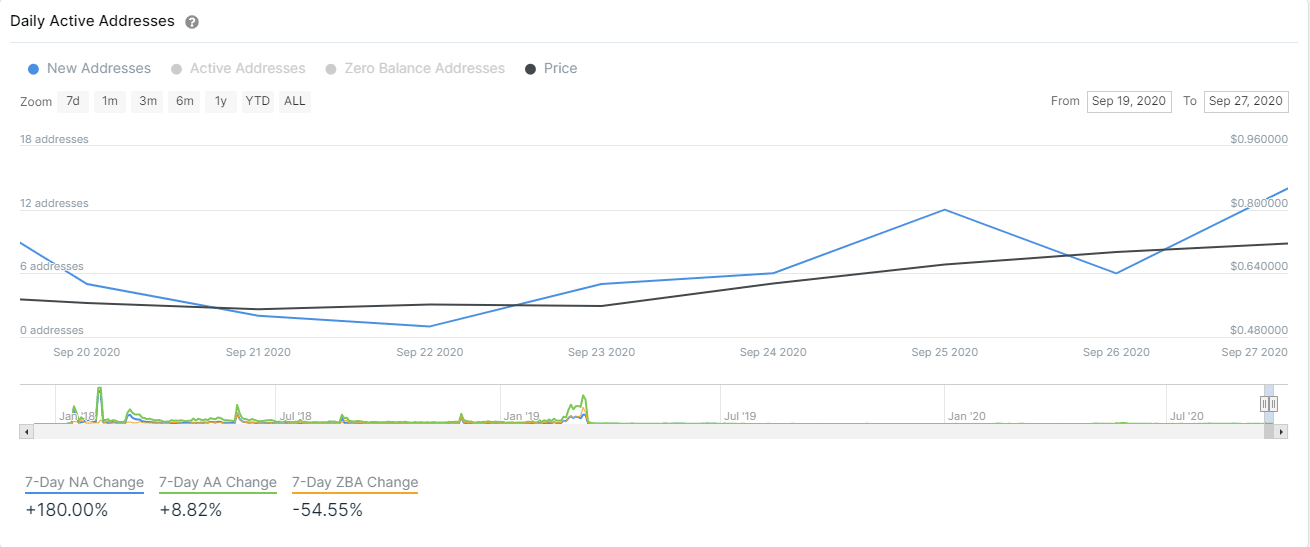Open the 7-Day NA Change metric

[x=85, y=483]
